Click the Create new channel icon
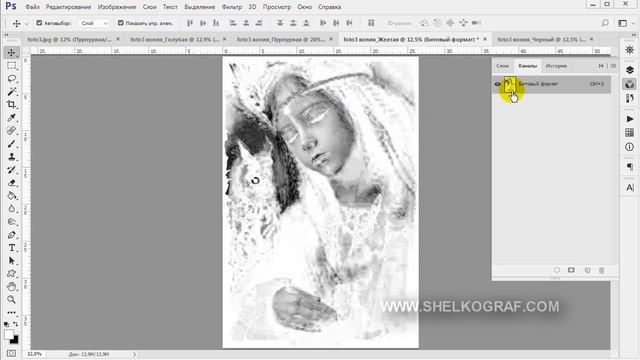 click(587, 271)
